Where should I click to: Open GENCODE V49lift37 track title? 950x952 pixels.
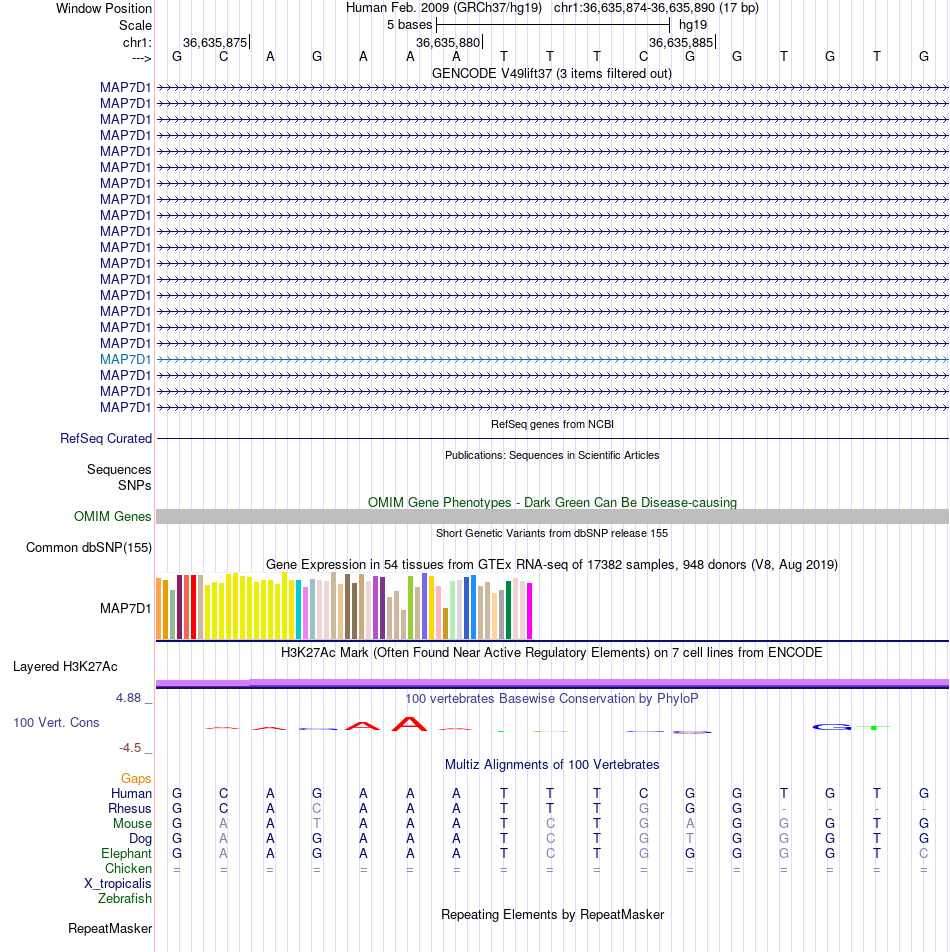point(552,73)
